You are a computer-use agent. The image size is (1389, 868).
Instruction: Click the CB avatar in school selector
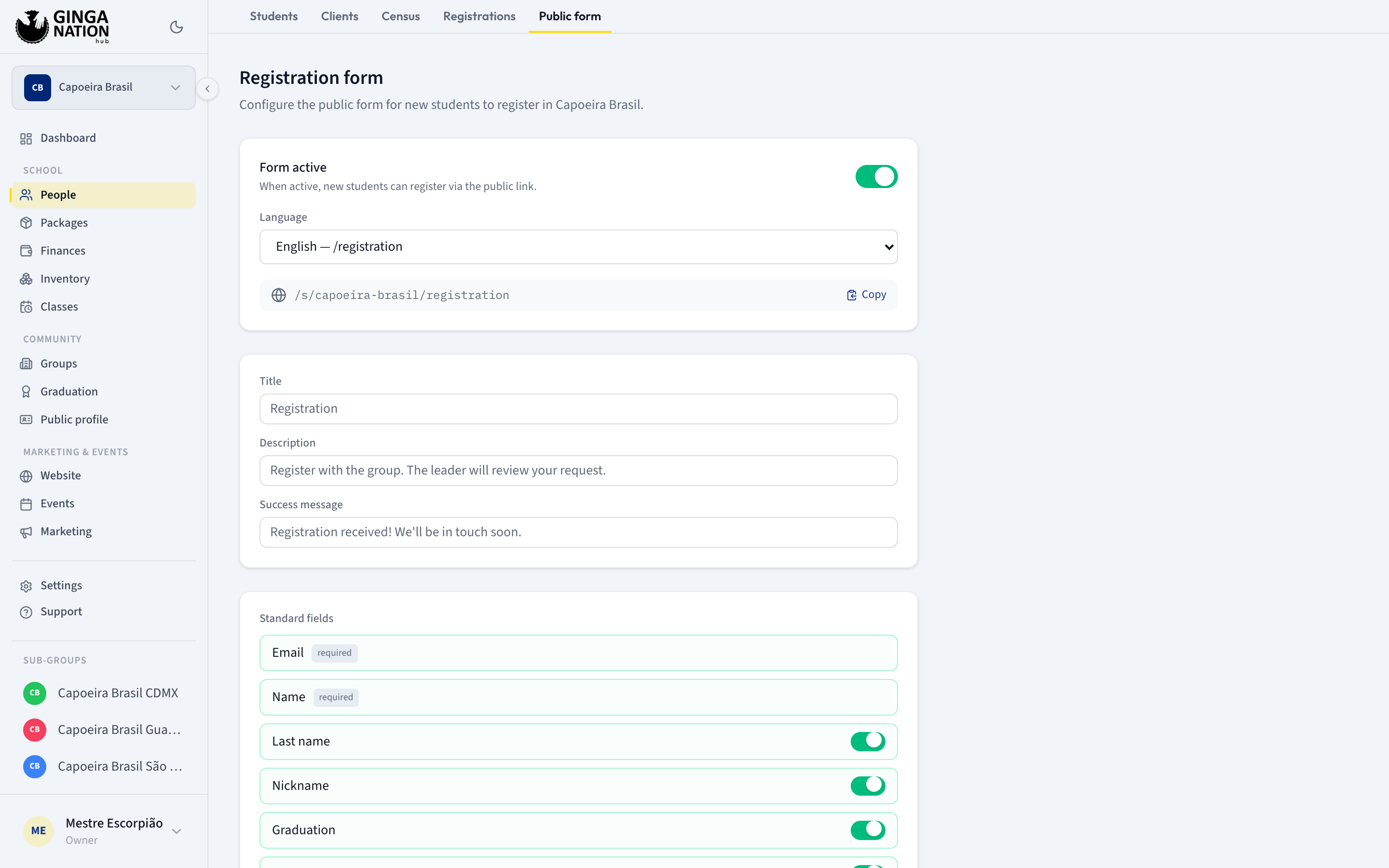click(x=37, y=88)
